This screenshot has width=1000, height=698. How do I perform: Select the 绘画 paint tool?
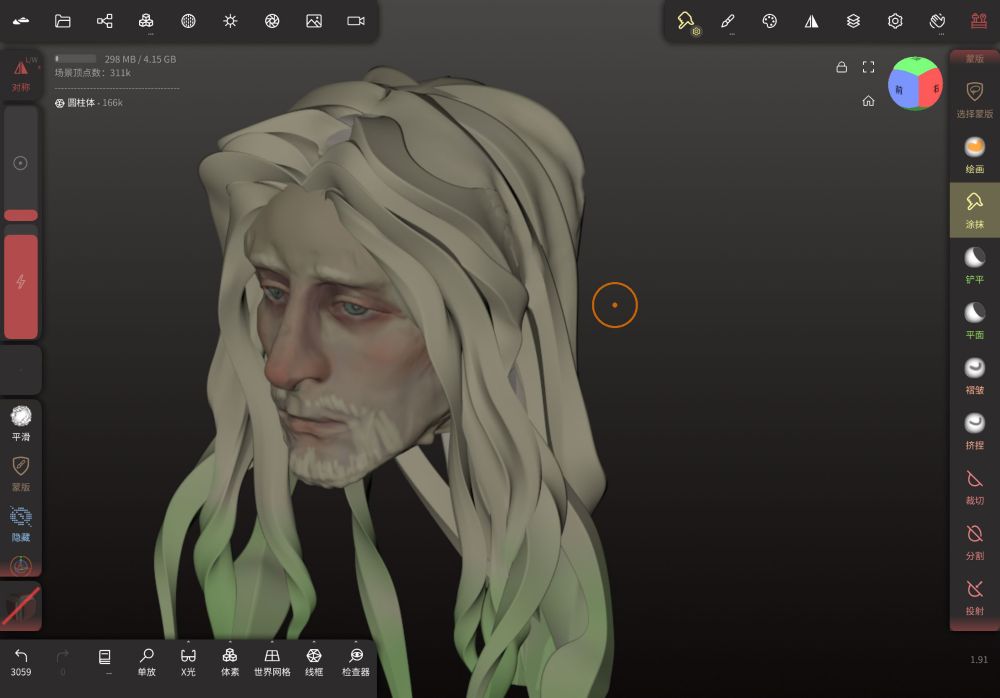pyautogui.click(x=974, y=155)
